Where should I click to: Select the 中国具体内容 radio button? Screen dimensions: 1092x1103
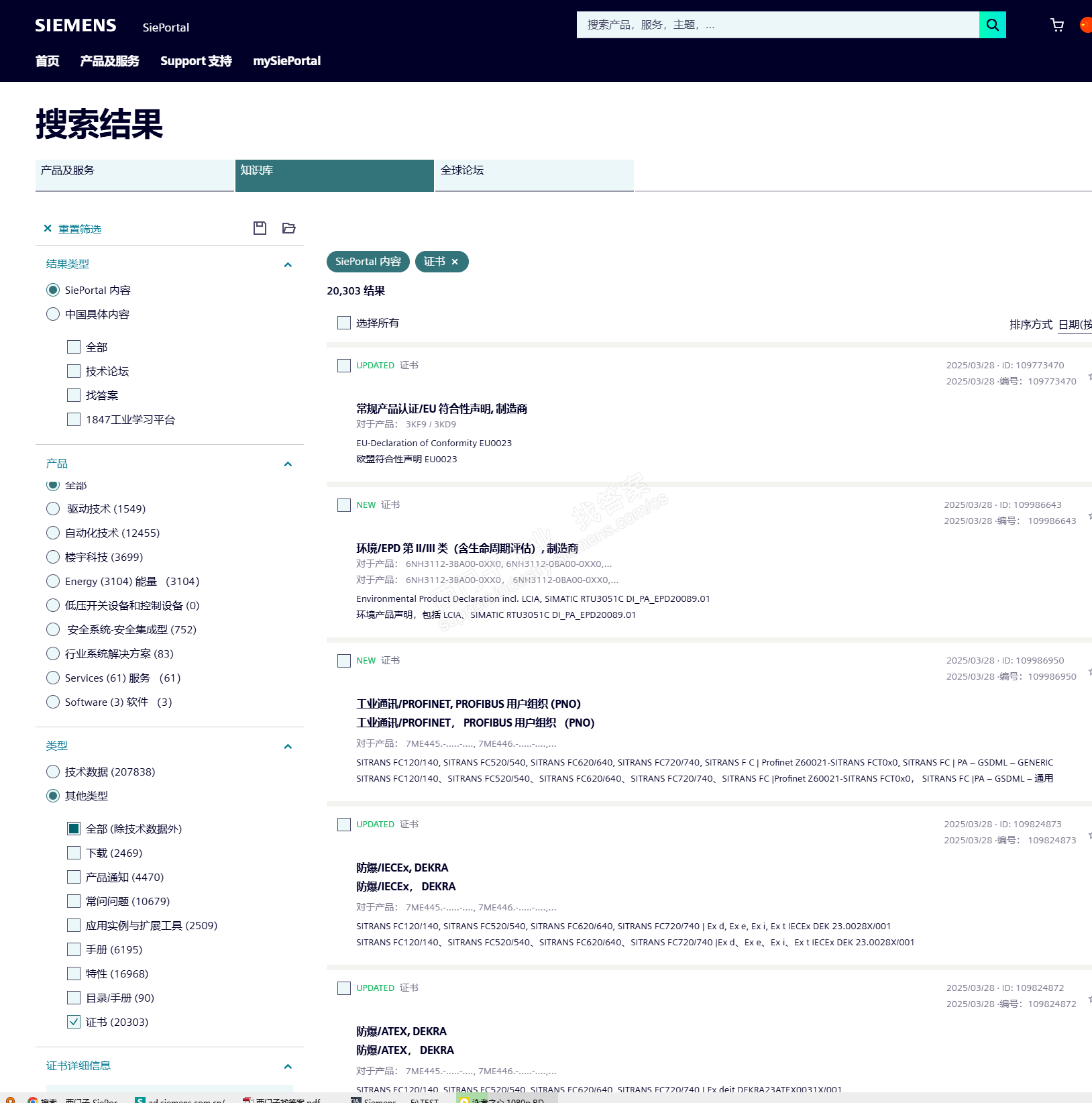pyautogui.click(x=53, y=314)
